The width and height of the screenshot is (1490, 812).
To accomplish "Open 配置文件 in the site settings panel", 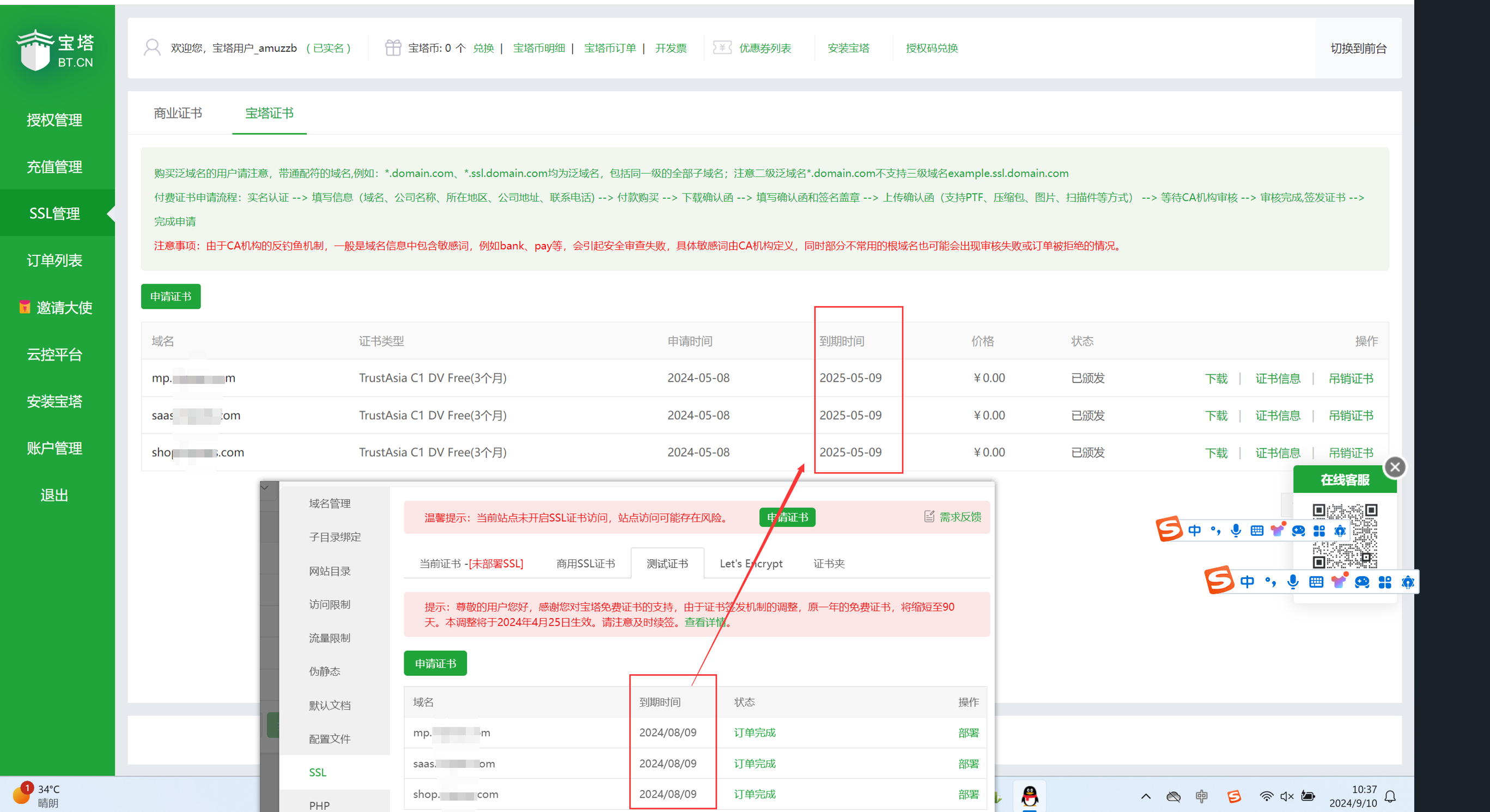I will click(x=330, y=738).
